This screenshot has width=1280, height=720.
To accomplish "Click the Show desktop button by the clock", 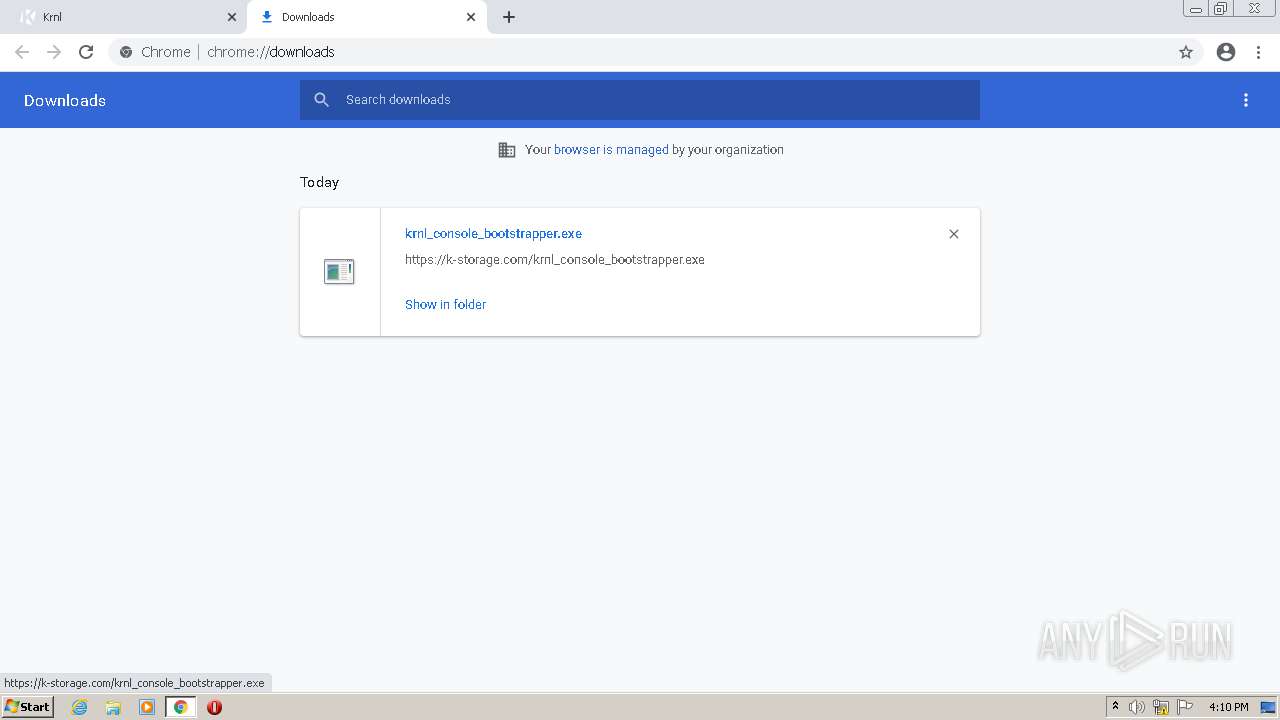I will pyautogui.click(x=1268, y=707).
